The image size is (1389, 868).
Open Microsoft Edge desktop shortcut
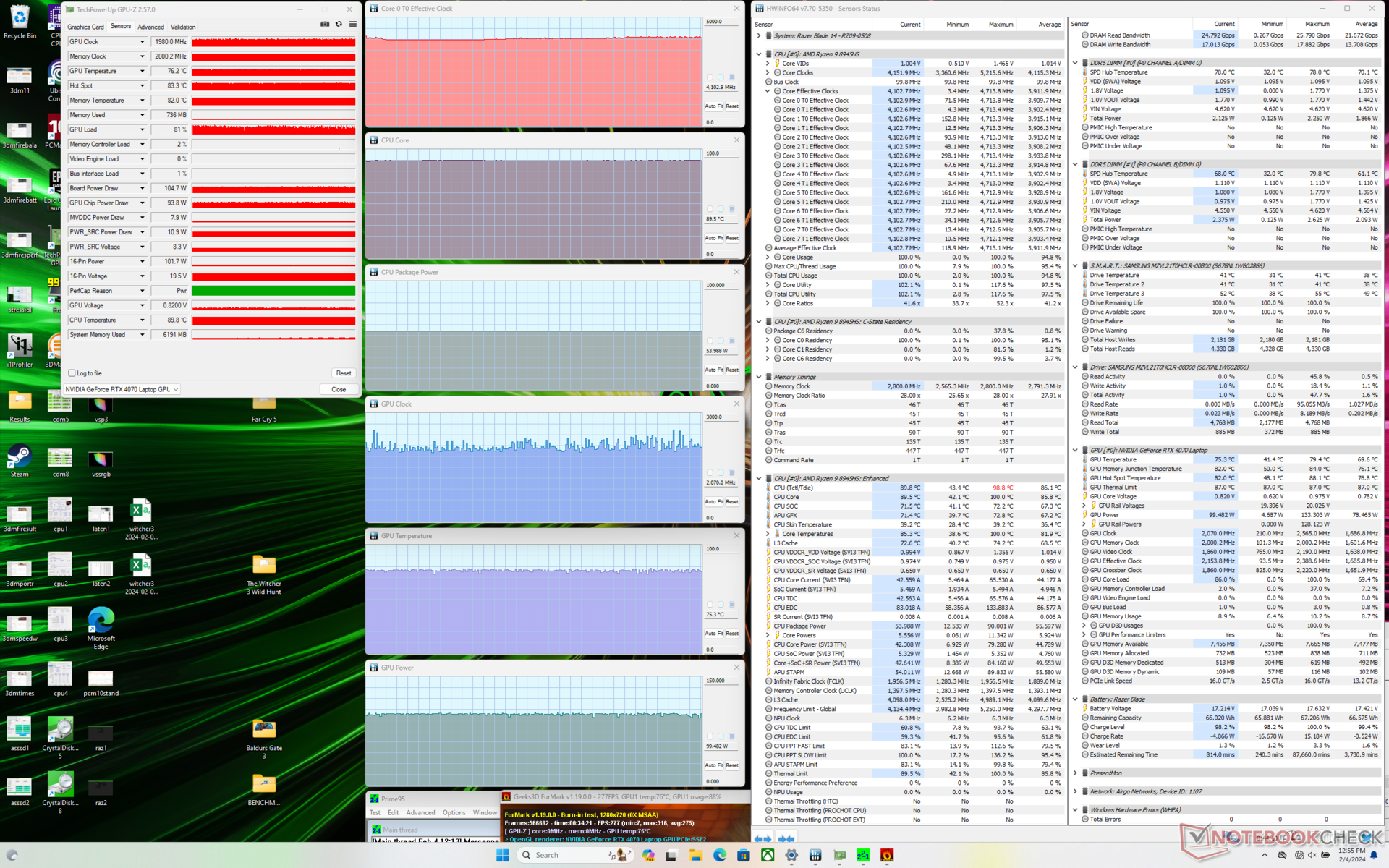pos(101,628)
